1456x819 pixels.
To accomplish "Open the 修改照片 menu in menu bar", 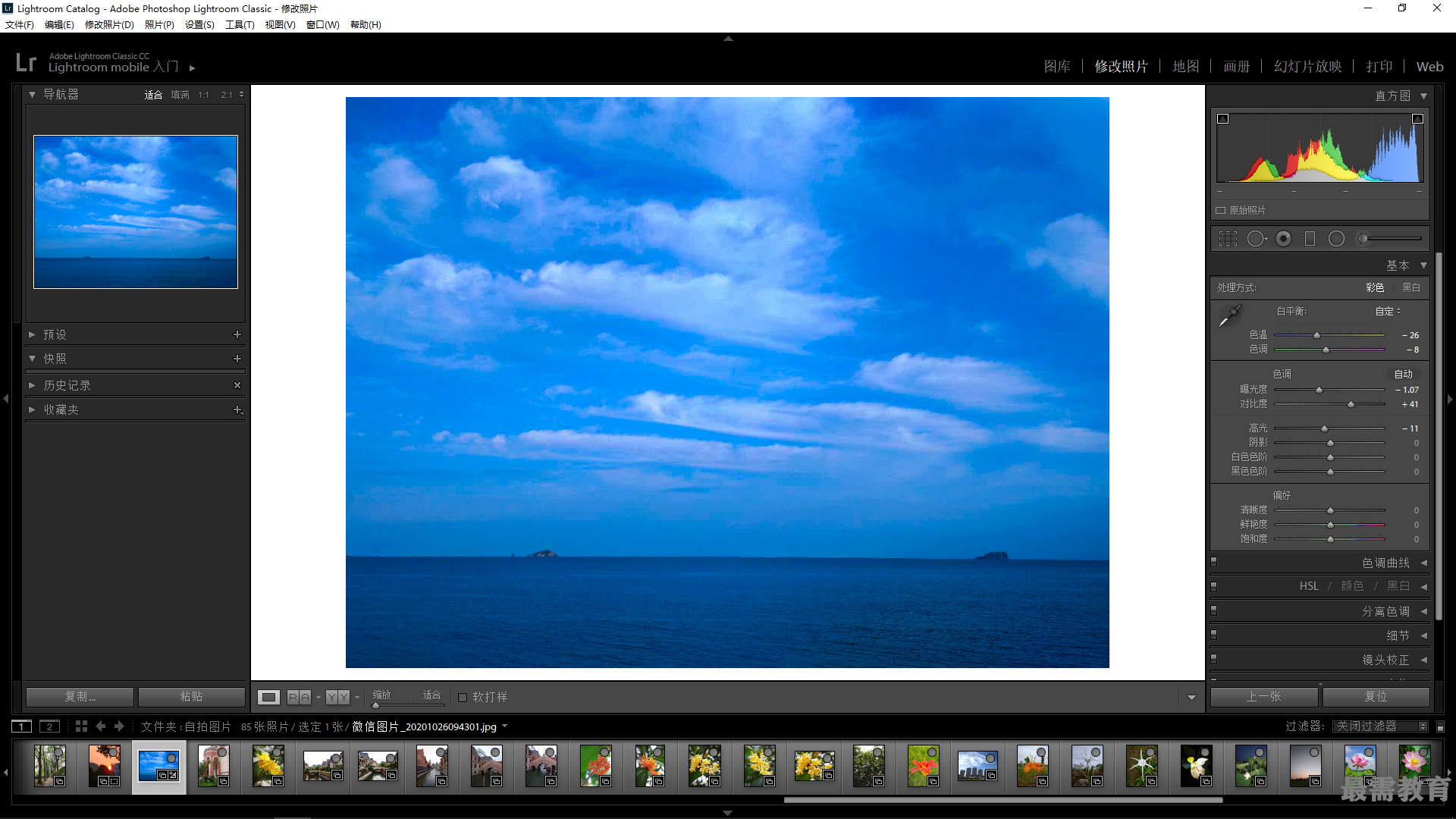I will tap(109, 25).
